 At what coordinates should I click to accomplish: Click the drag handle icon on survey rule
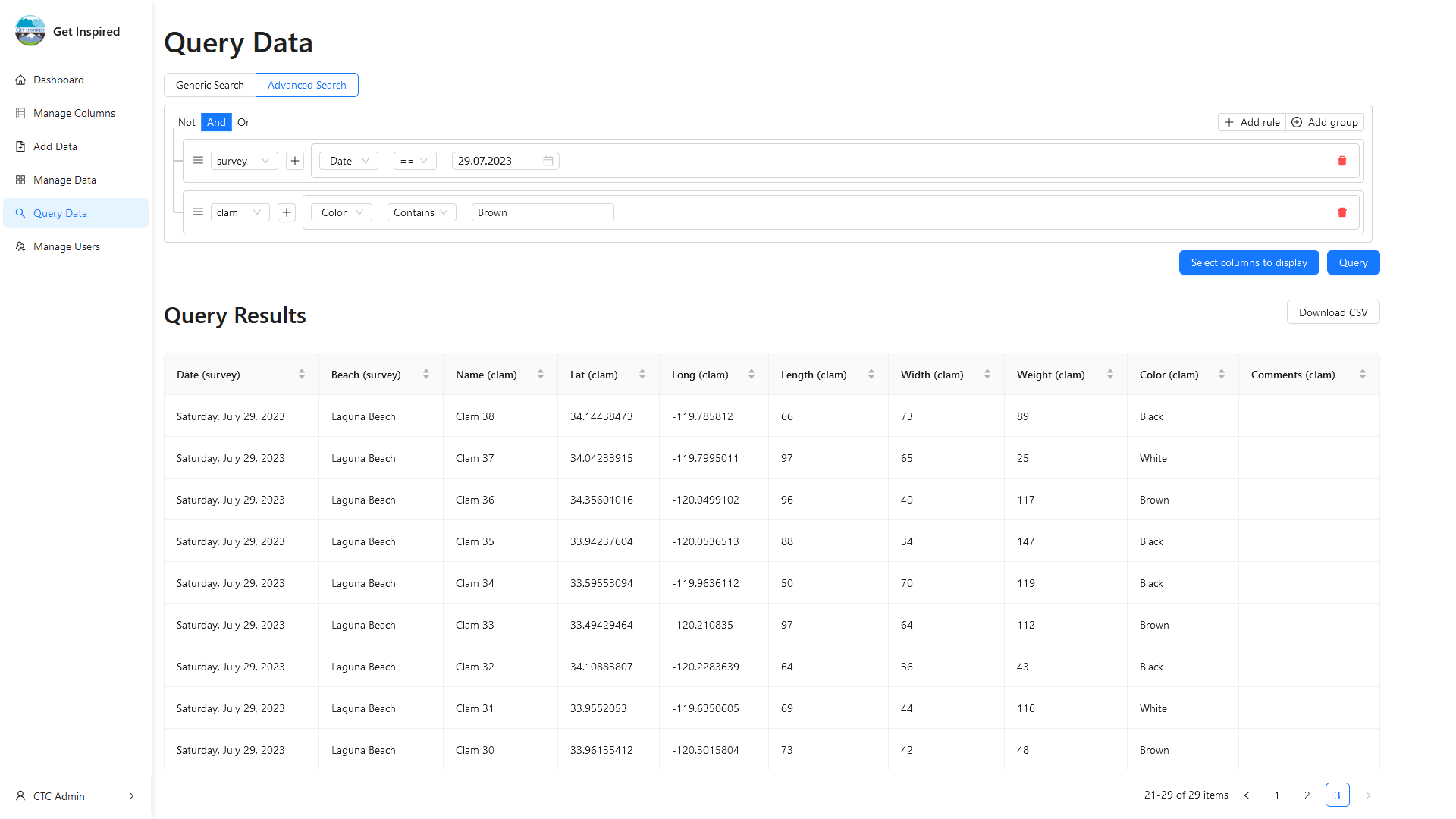(198, 160)
